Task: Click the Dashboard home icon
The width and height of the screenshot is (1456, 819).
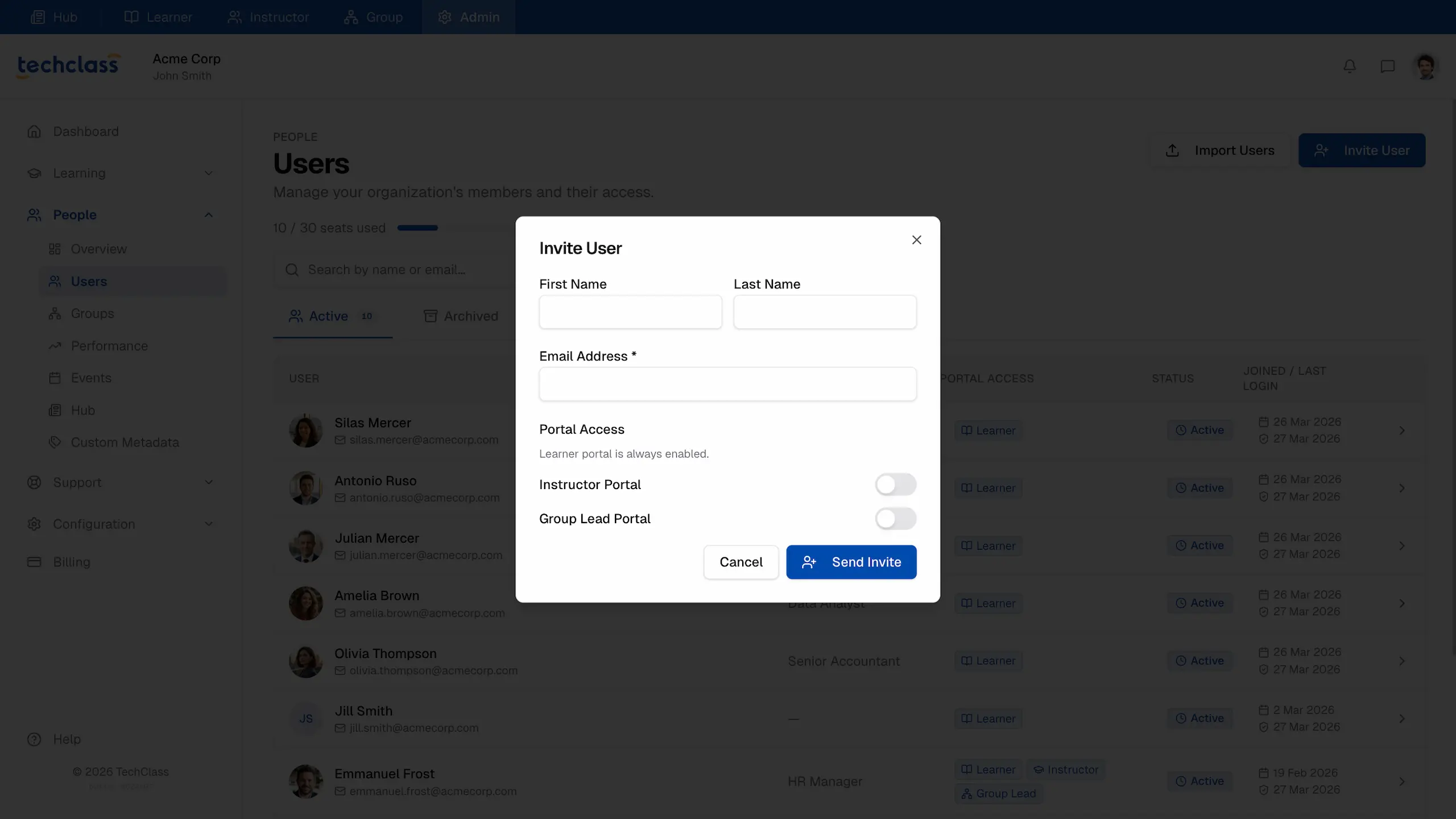Action: point(34,131)
